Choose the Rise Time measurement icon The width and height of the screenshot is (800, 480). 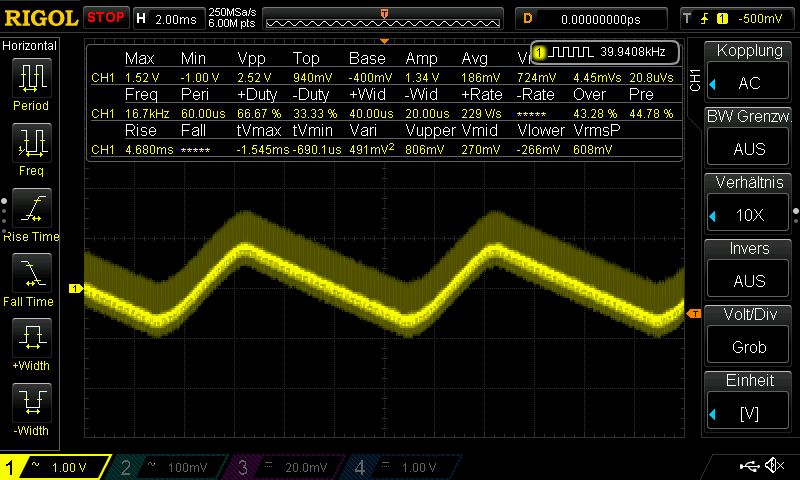31,209
